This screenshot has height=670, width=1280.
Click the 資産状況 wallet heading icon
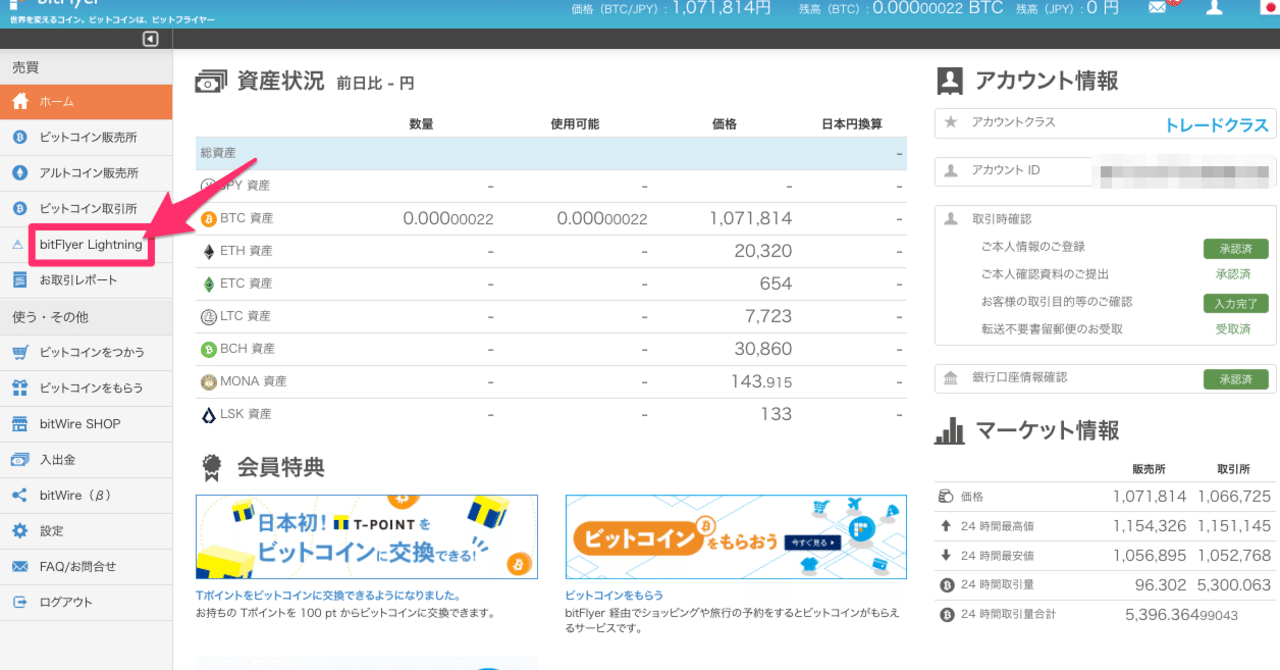point(210,82)
